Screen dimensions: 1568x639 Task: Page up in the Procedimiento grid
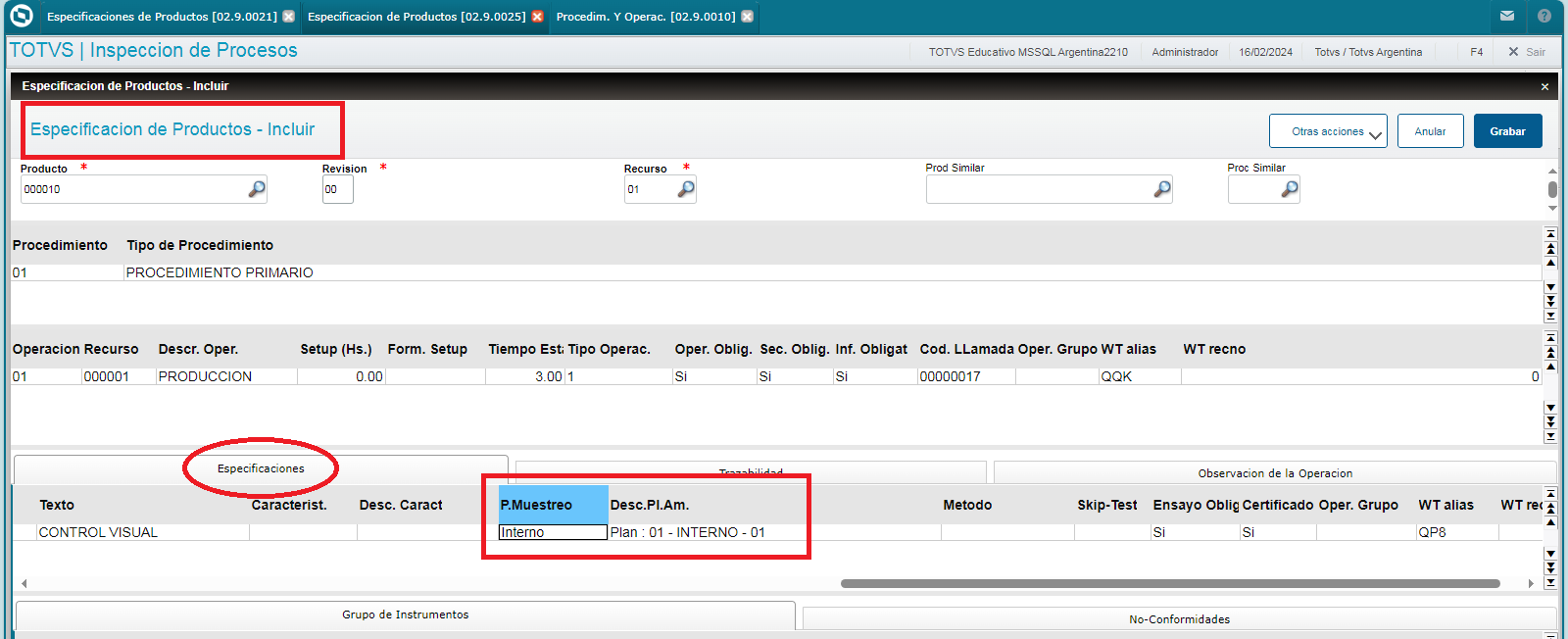coord(1550,249)
